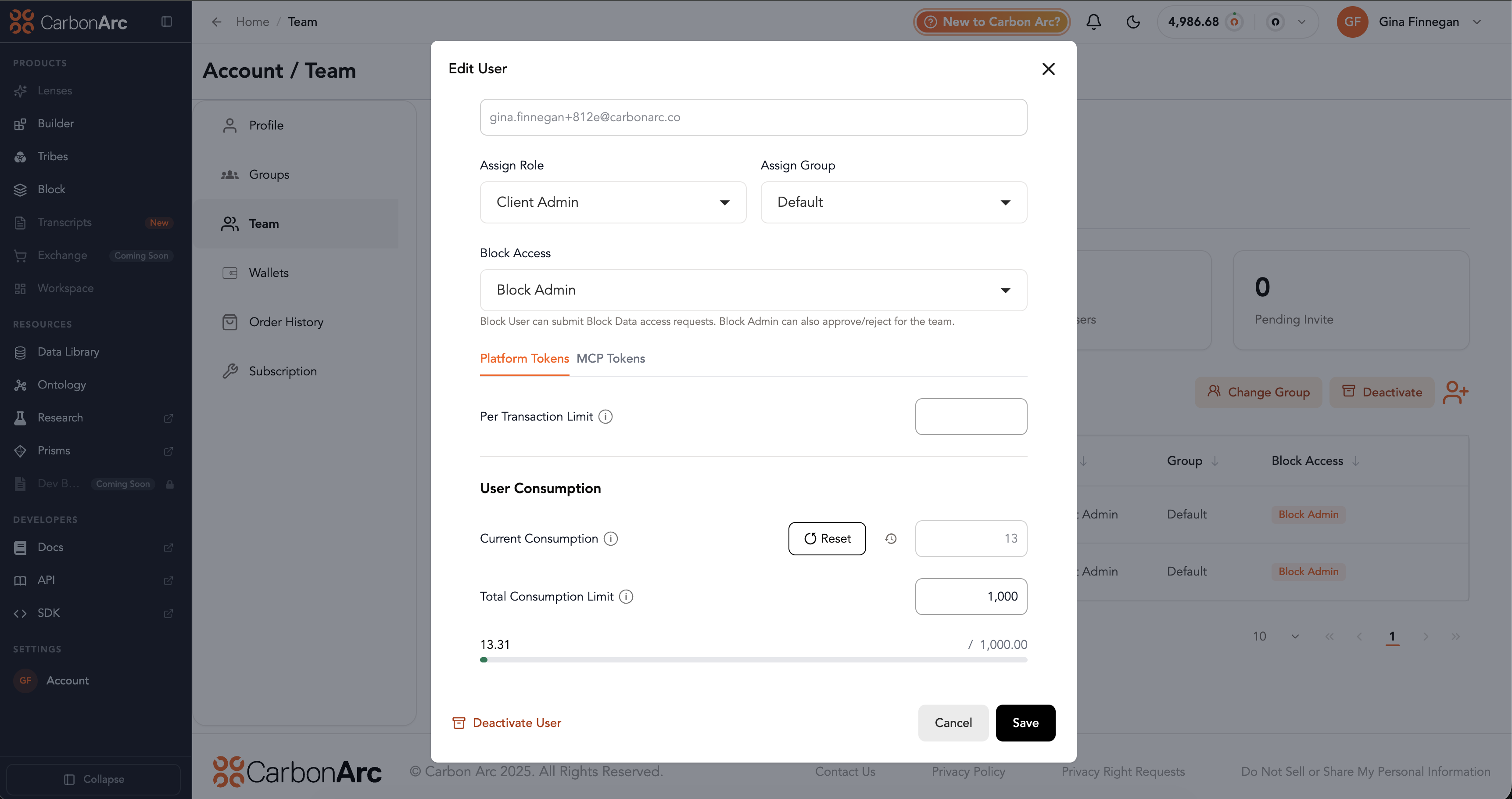Deactivate User link in dialog

[x=506, y=723]
